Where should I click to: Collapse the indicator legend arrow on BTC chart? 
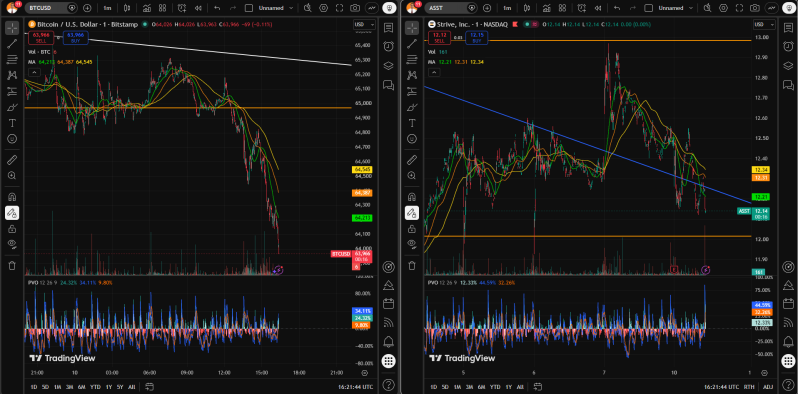(34, 72)
